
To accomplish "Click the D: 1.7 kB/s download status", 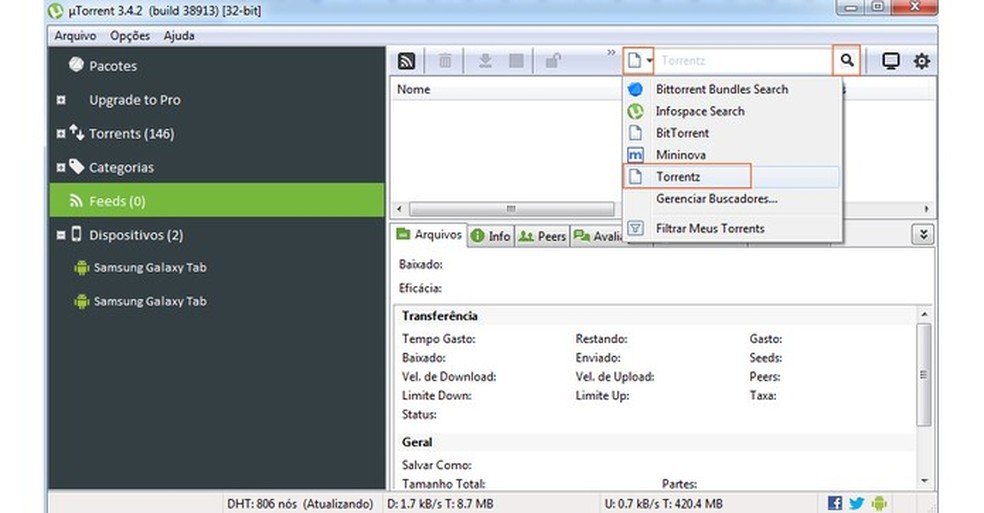I will (440, 504).
